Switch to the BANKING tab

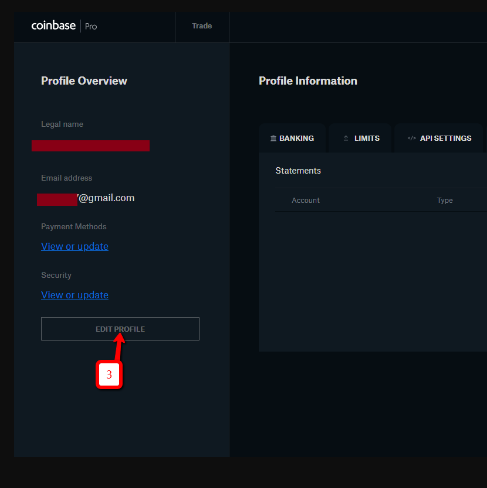point(292,138)
